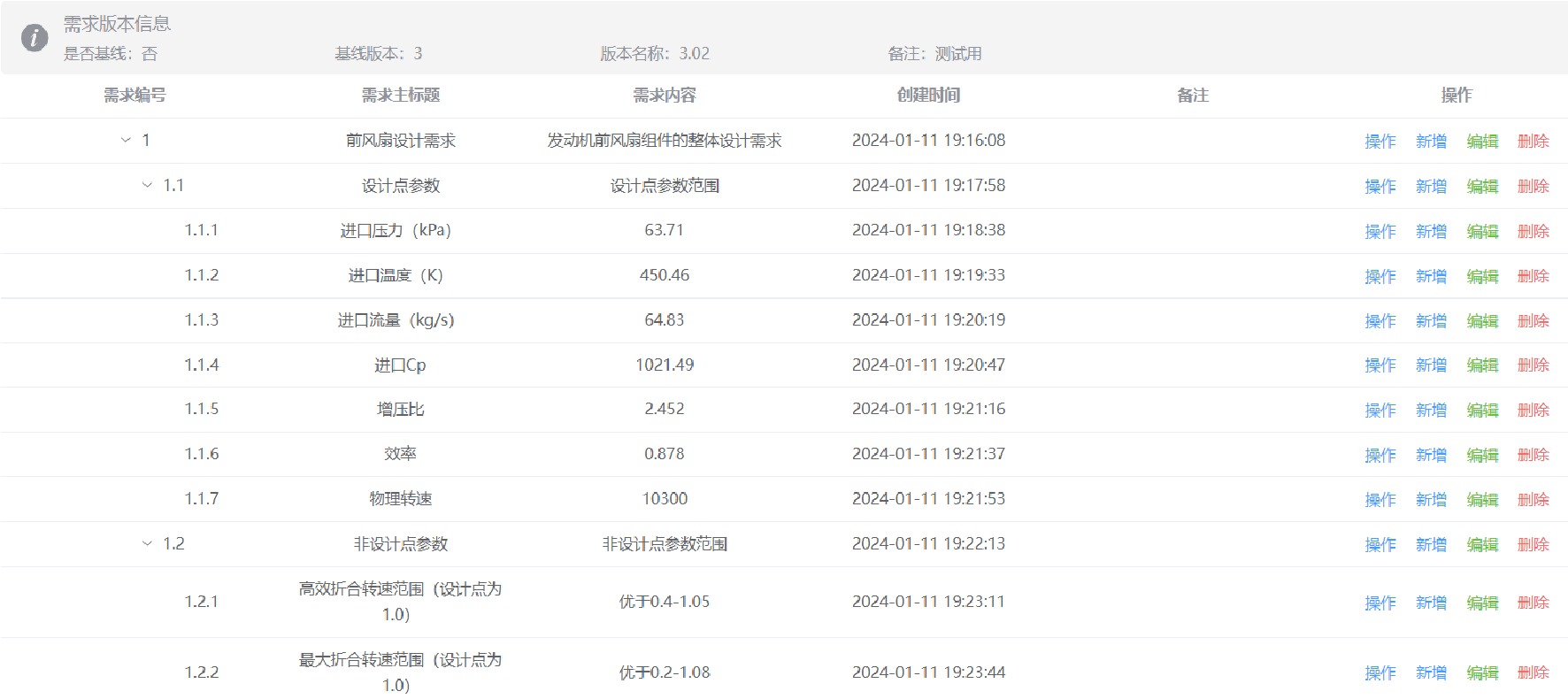This screenshot has height=699, width=1568.
Task: Delete the 前风扇设计需求 requirement
Action: (x=1533, y=142)
